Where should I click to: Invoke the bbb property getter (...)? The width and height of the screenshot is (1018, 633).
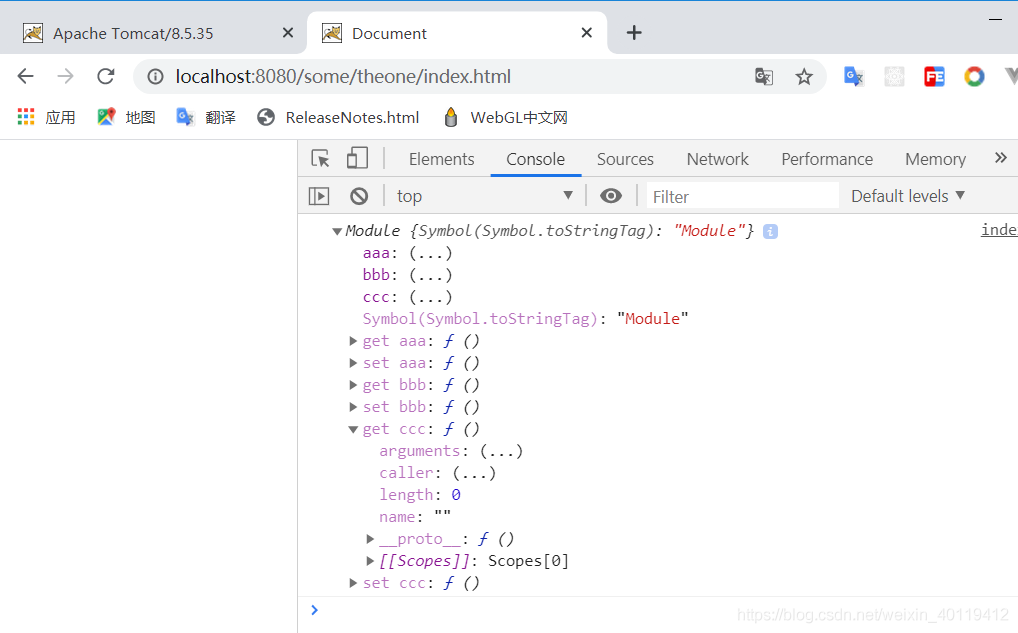tap(430, 275)
